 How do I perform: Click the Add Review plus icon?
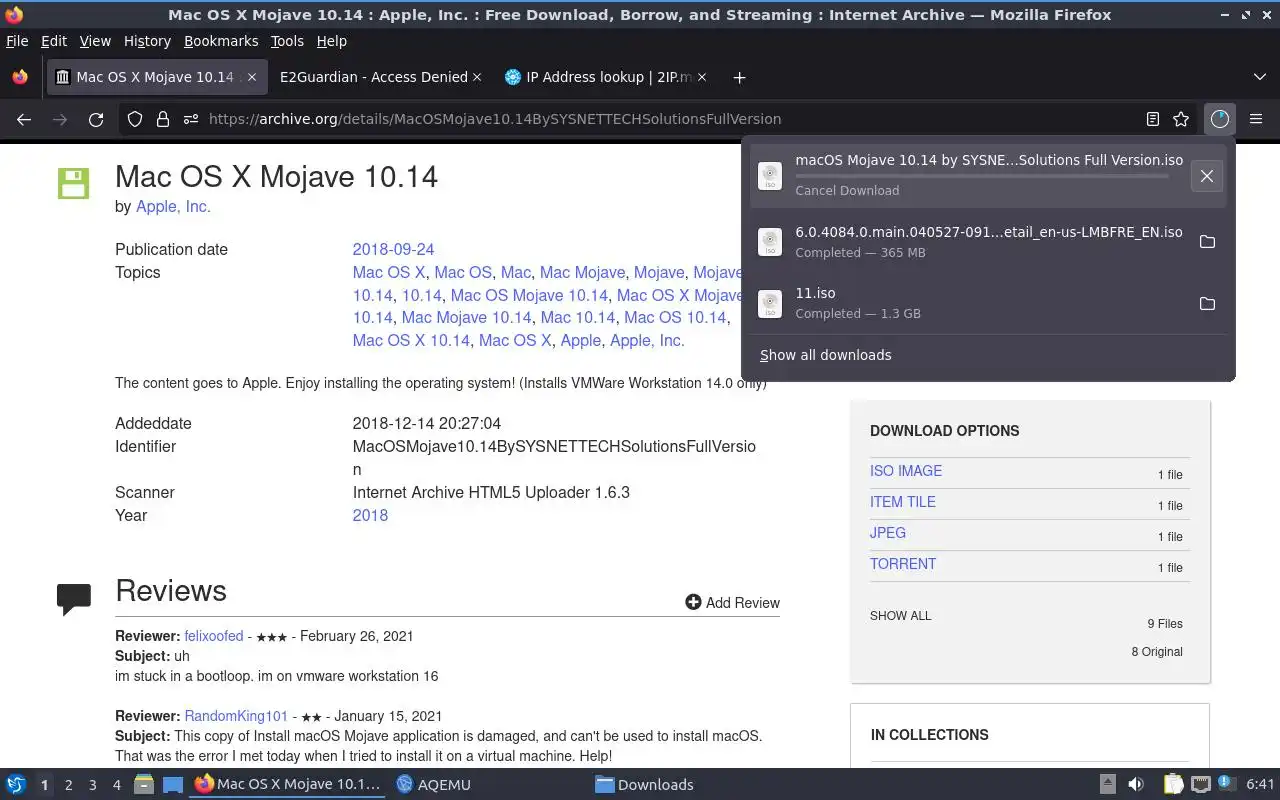[x=693, y=602]
